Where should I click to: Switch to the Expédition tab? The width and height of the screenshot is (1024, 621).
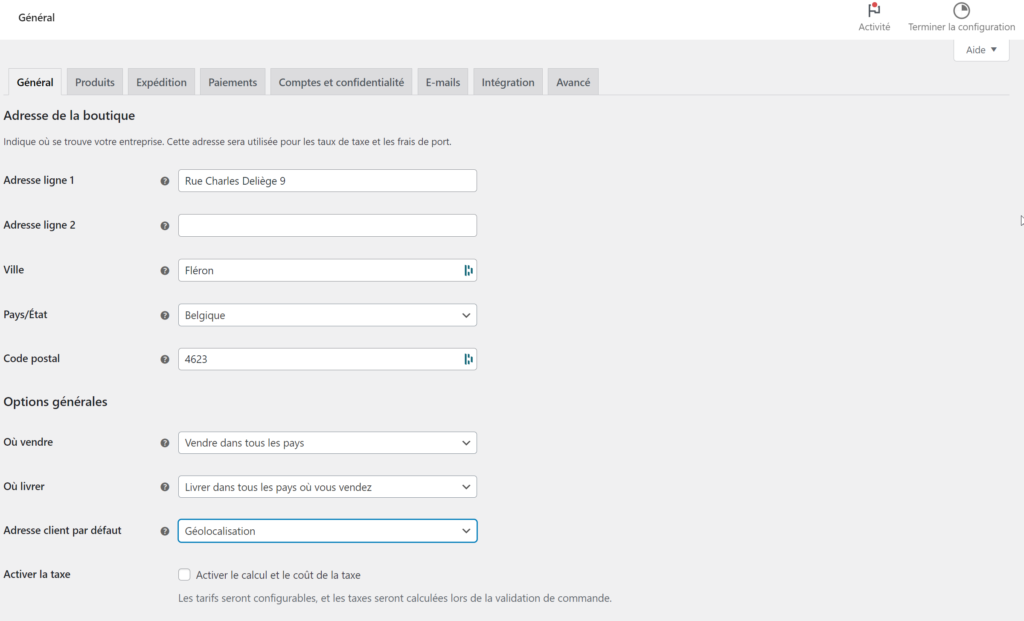(x=161, y=82)
